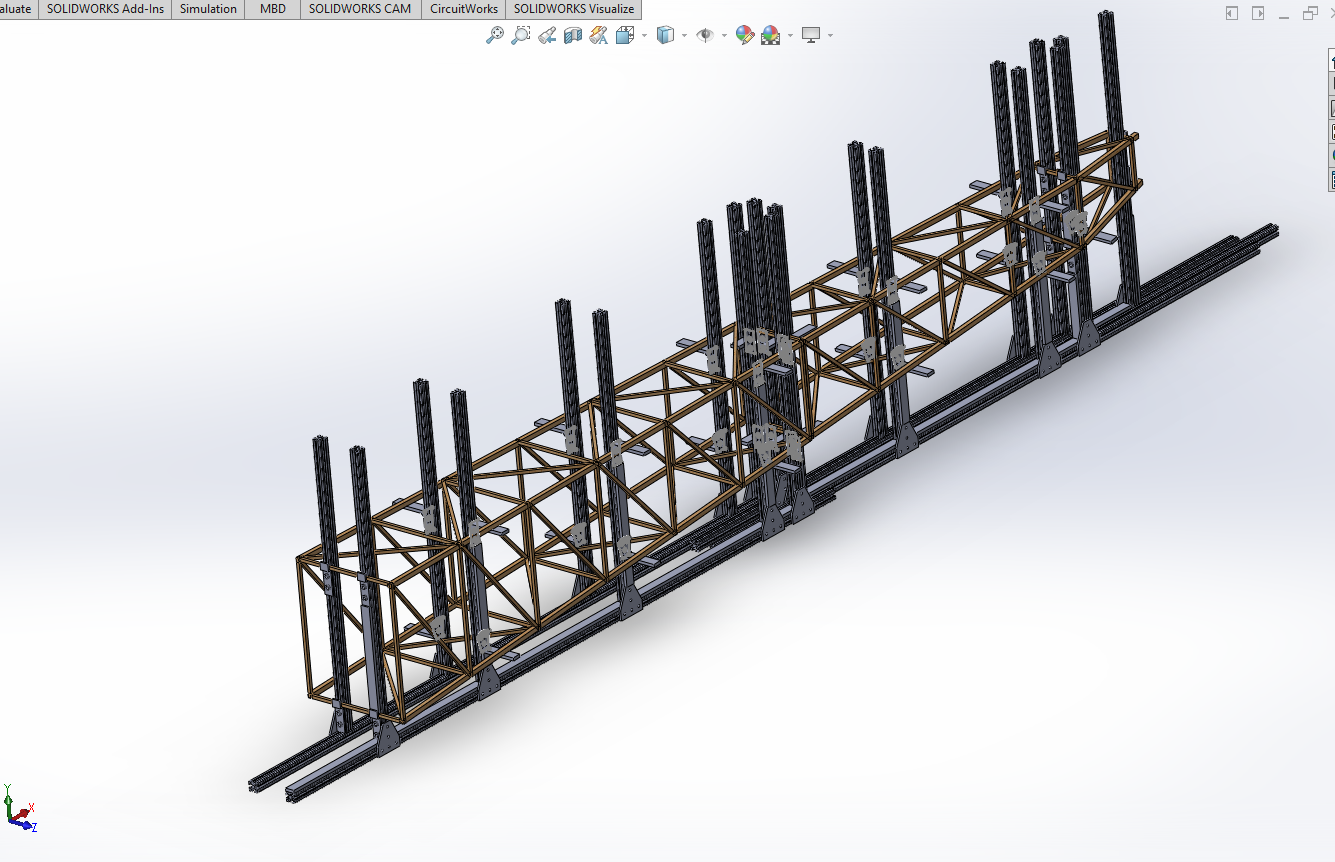Expand the View Orientation dropdown arrow
The width and height of the screenshot is (1335, 862).
pyautogui.click(x=644, y=35)
